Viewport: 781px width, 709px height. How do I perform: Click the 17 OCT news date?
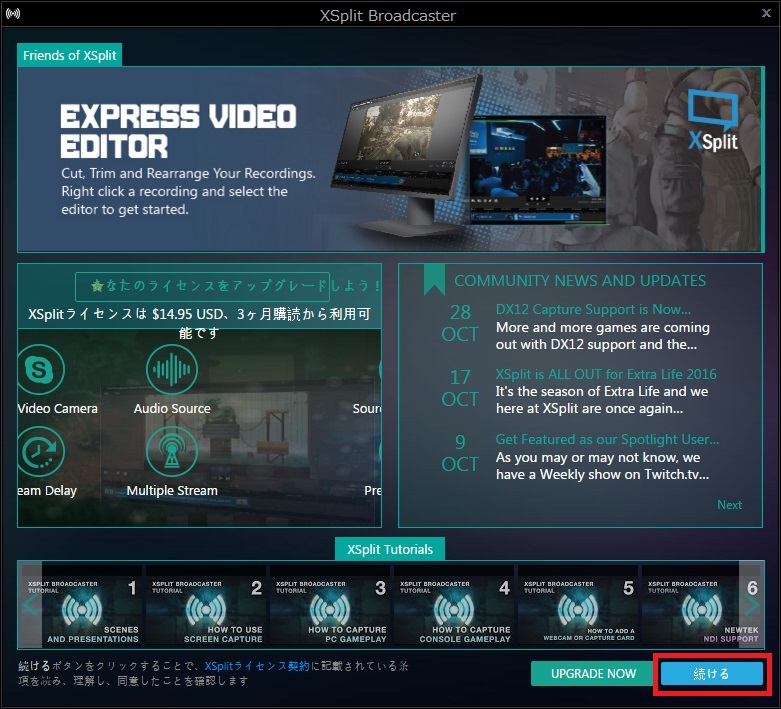(460, 388)
